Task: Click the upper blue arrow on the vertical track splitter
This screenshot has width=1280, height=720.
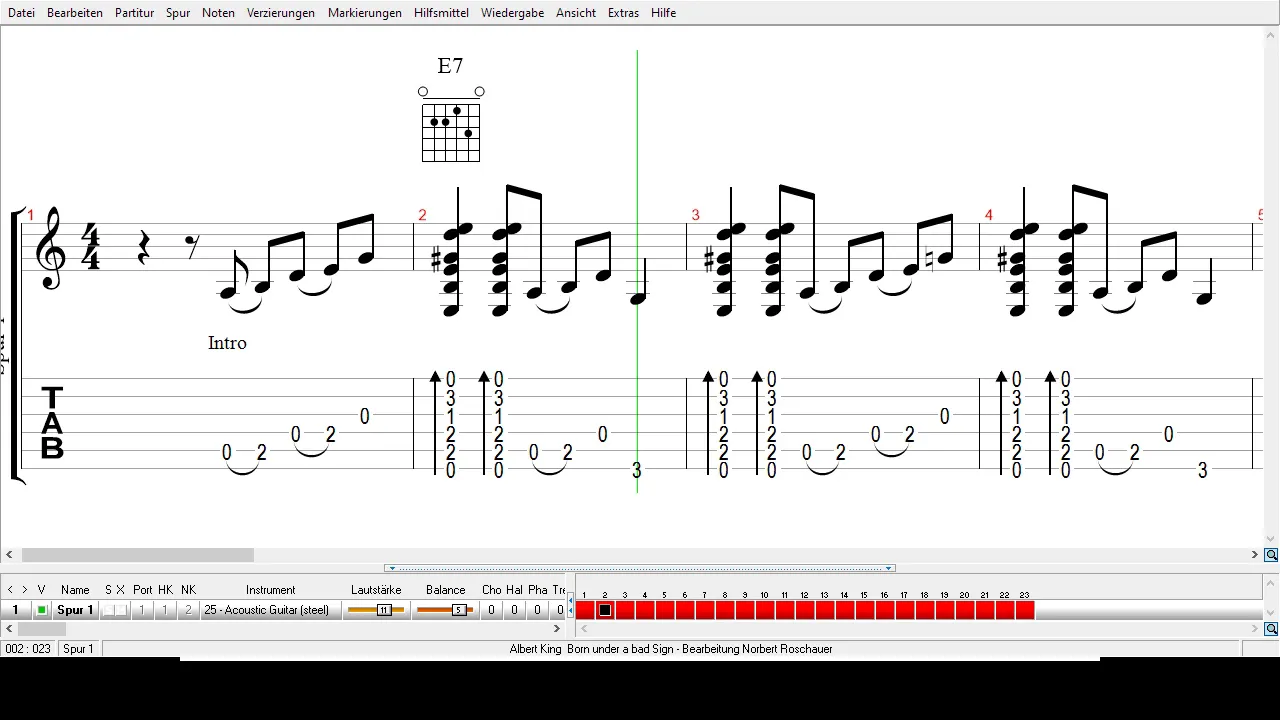Action: [x=571, y=599]
